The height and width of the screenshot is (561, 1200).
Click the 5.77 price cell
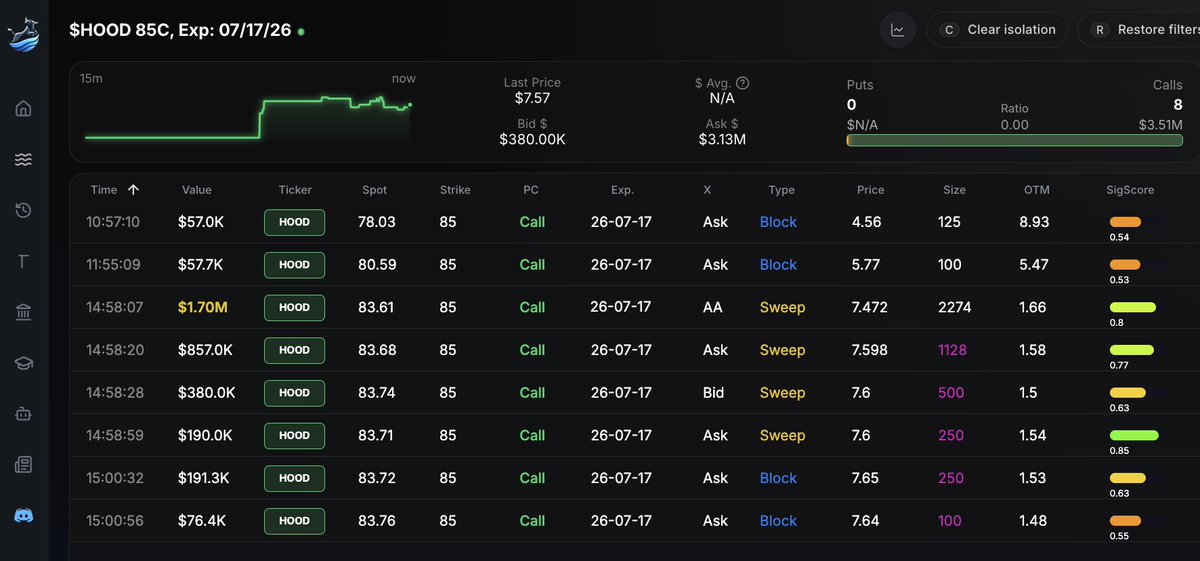coord(866,265)
